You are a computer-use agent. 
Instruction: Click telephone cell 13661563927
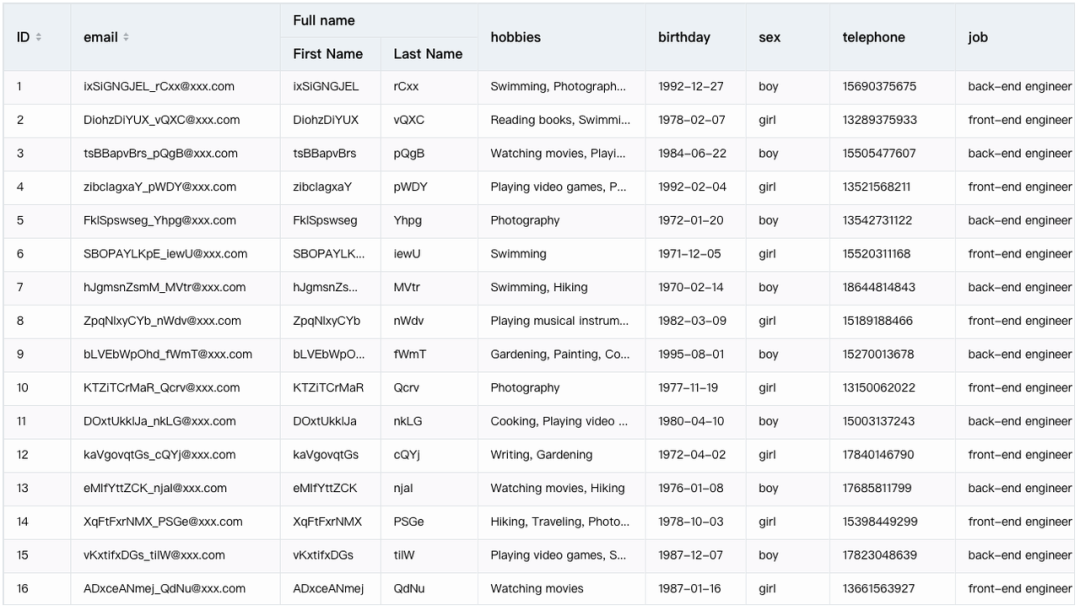(x=879, y=589)
